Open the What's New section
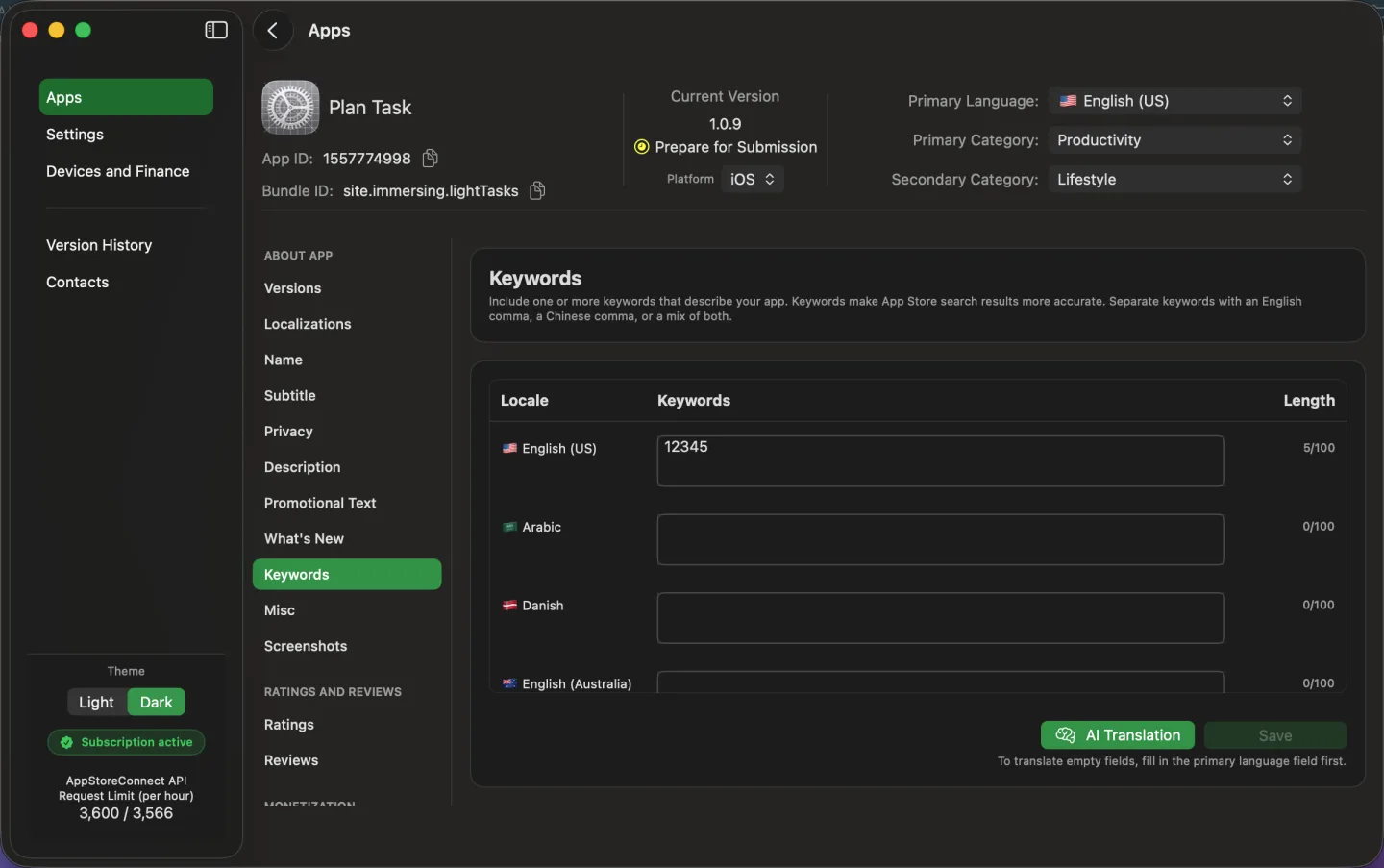 coord(304,538)
